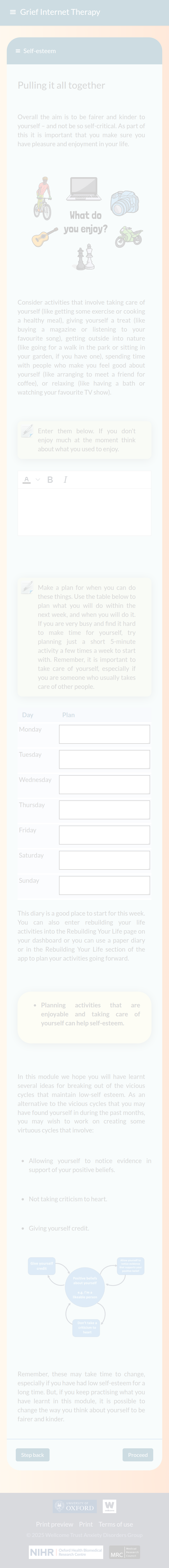Click the enjoyable activities text editor area

pos(84,511)
